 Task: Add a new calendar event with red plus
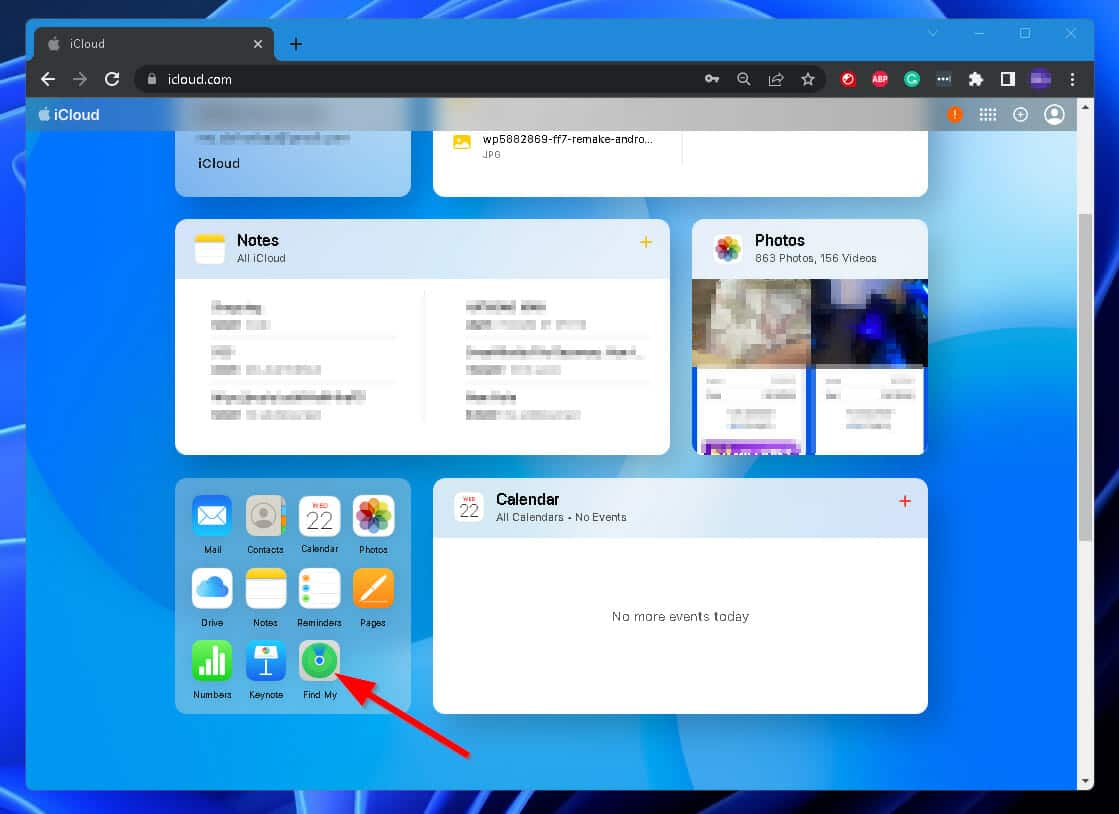pos(904,501)
